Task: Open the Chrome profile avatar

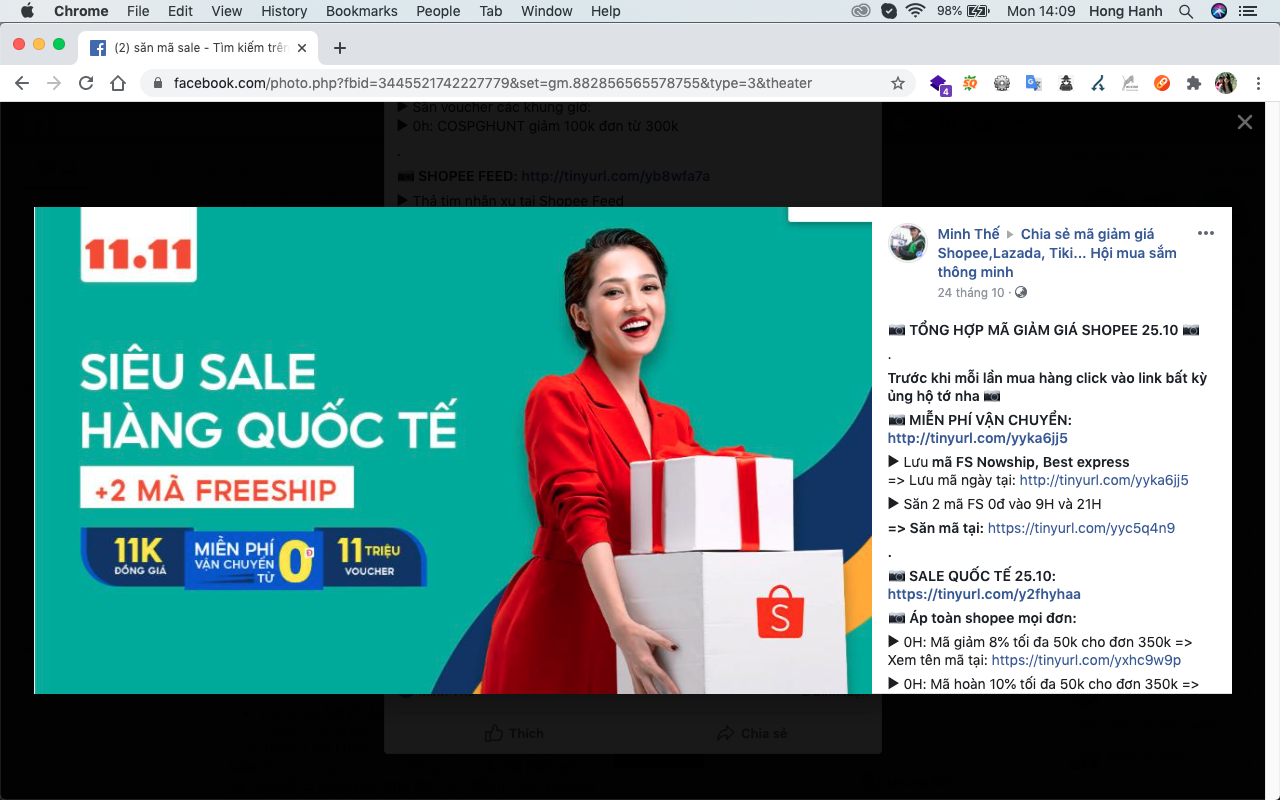Action: 1226,83
